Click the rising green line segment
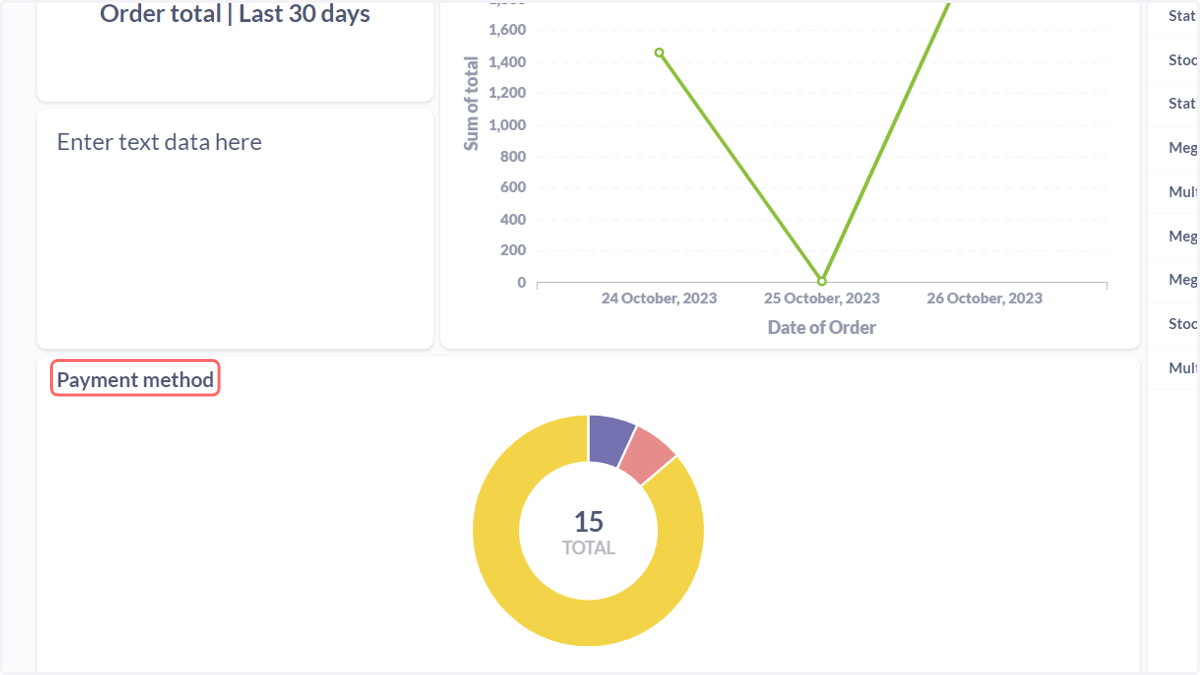The width and height of the screenshot is (1200, 675). pos(885,140)
